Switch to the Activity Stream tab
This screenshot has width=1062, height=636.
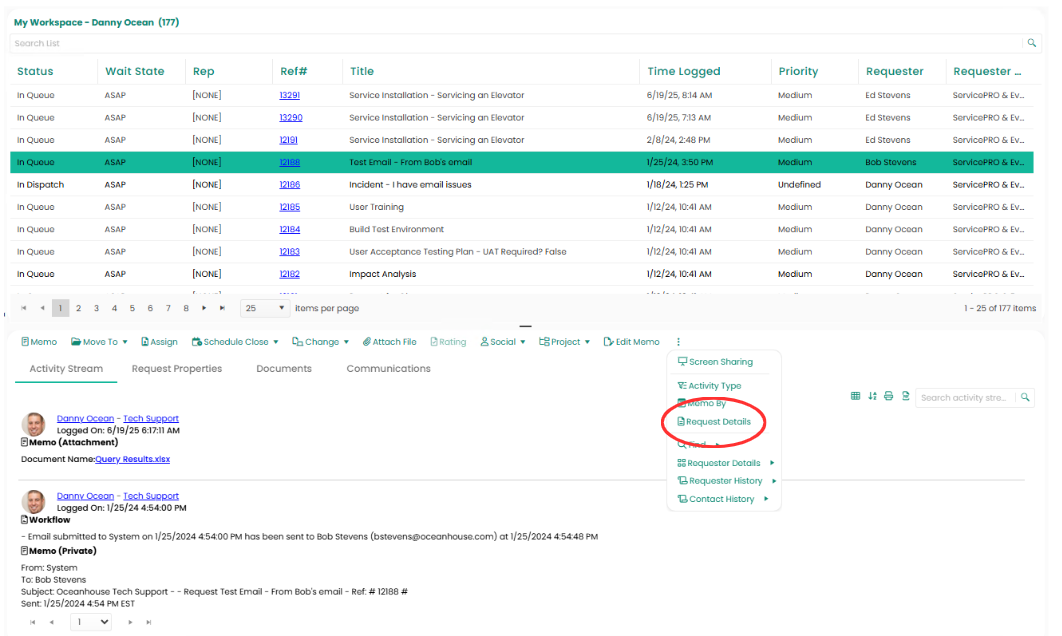coord(66,368)
